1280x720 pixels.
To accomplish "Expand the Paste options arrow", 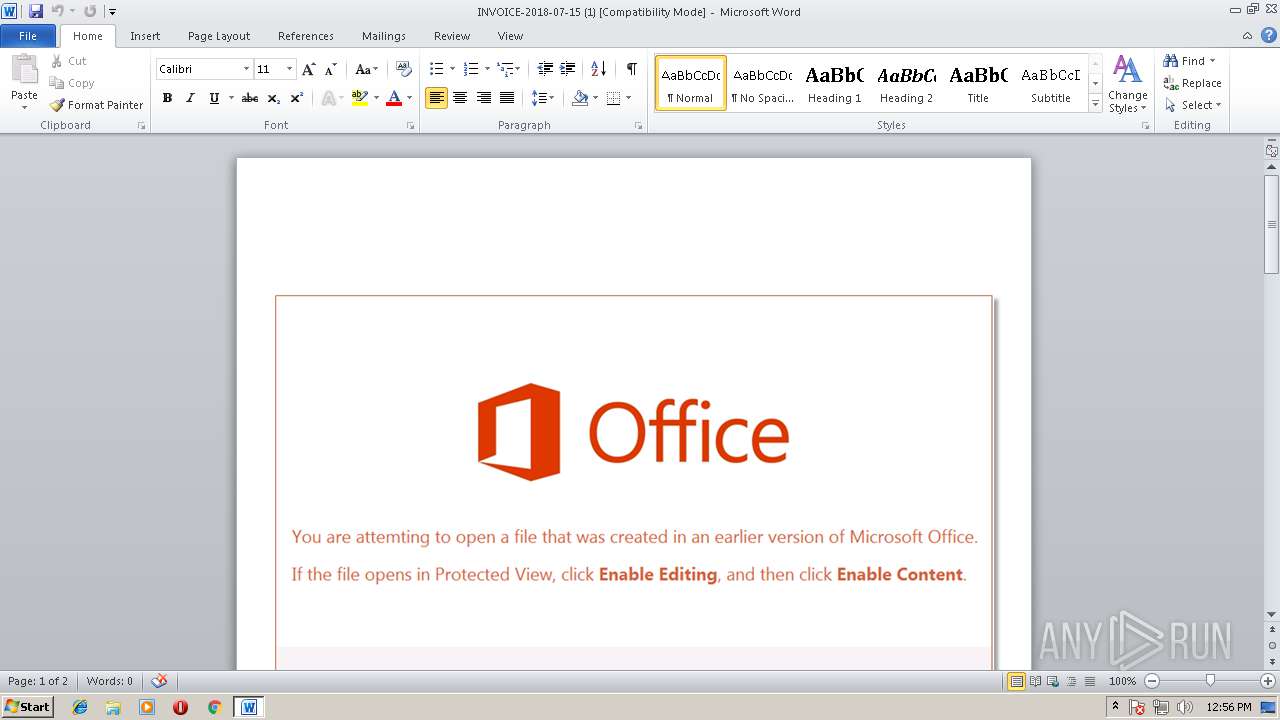I will coord(24,107).
